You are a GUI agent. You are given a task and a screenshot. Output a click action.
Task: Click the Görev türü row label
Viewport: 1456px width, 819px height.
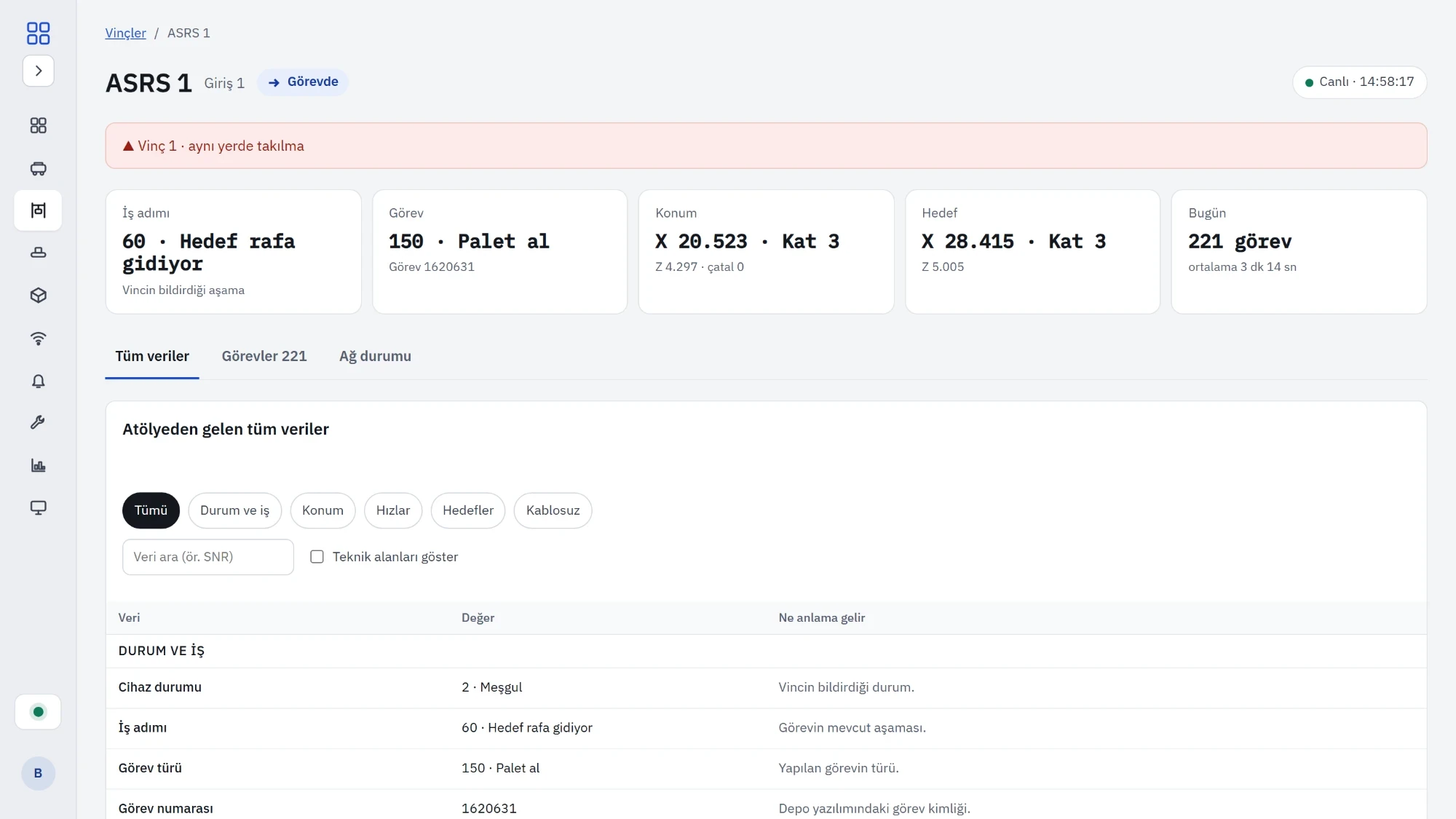point(150,768)
